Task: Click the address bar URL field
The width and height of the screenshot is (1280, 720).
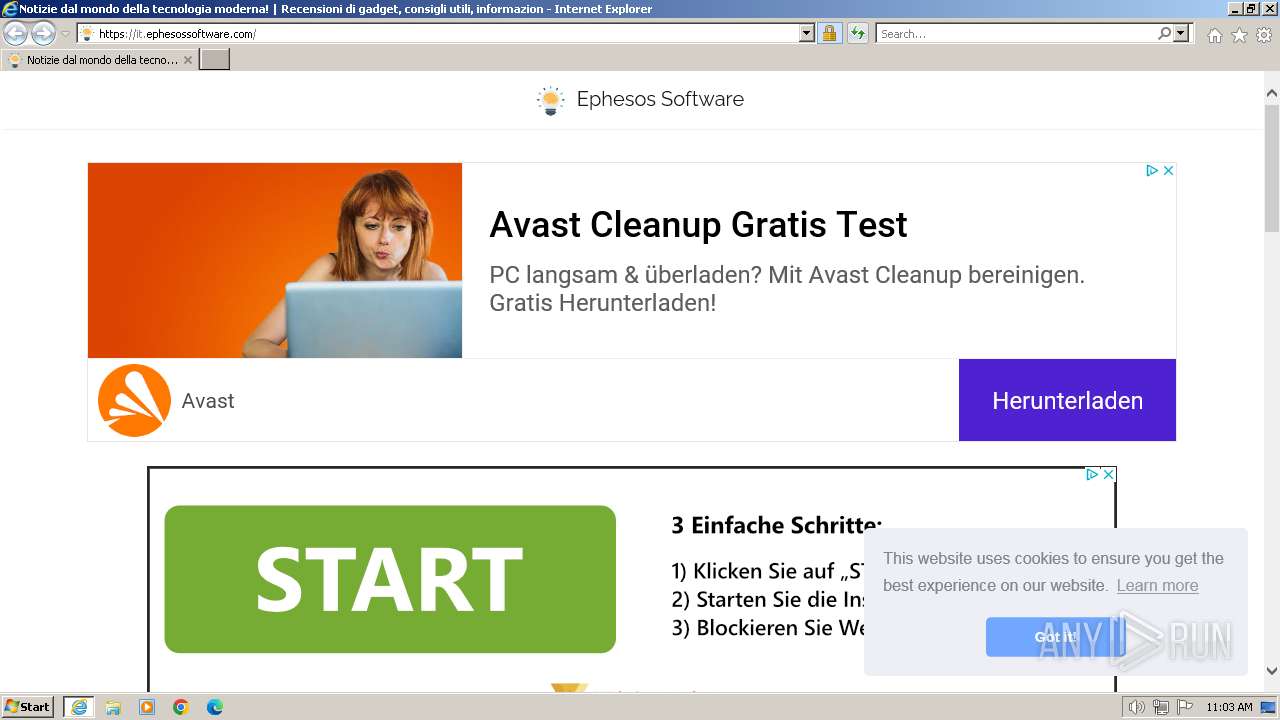Action: click(438, 34)
